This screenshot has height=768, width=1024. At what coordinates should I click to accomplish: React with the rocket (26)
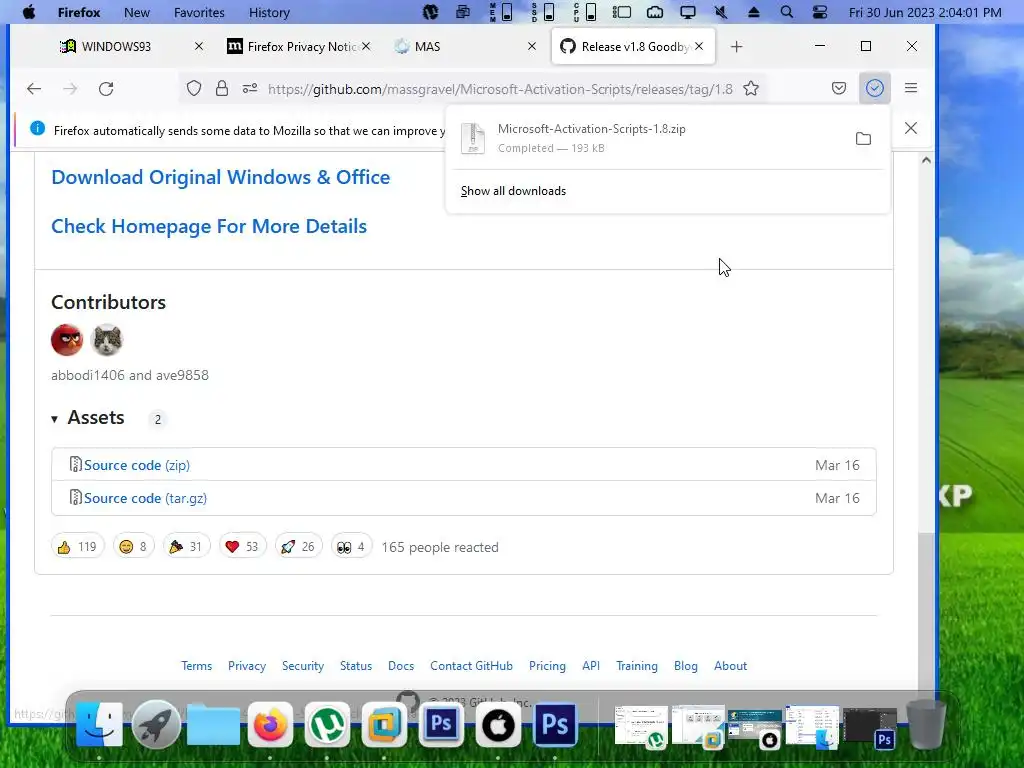pyautogui.click(x=298, y=547)
